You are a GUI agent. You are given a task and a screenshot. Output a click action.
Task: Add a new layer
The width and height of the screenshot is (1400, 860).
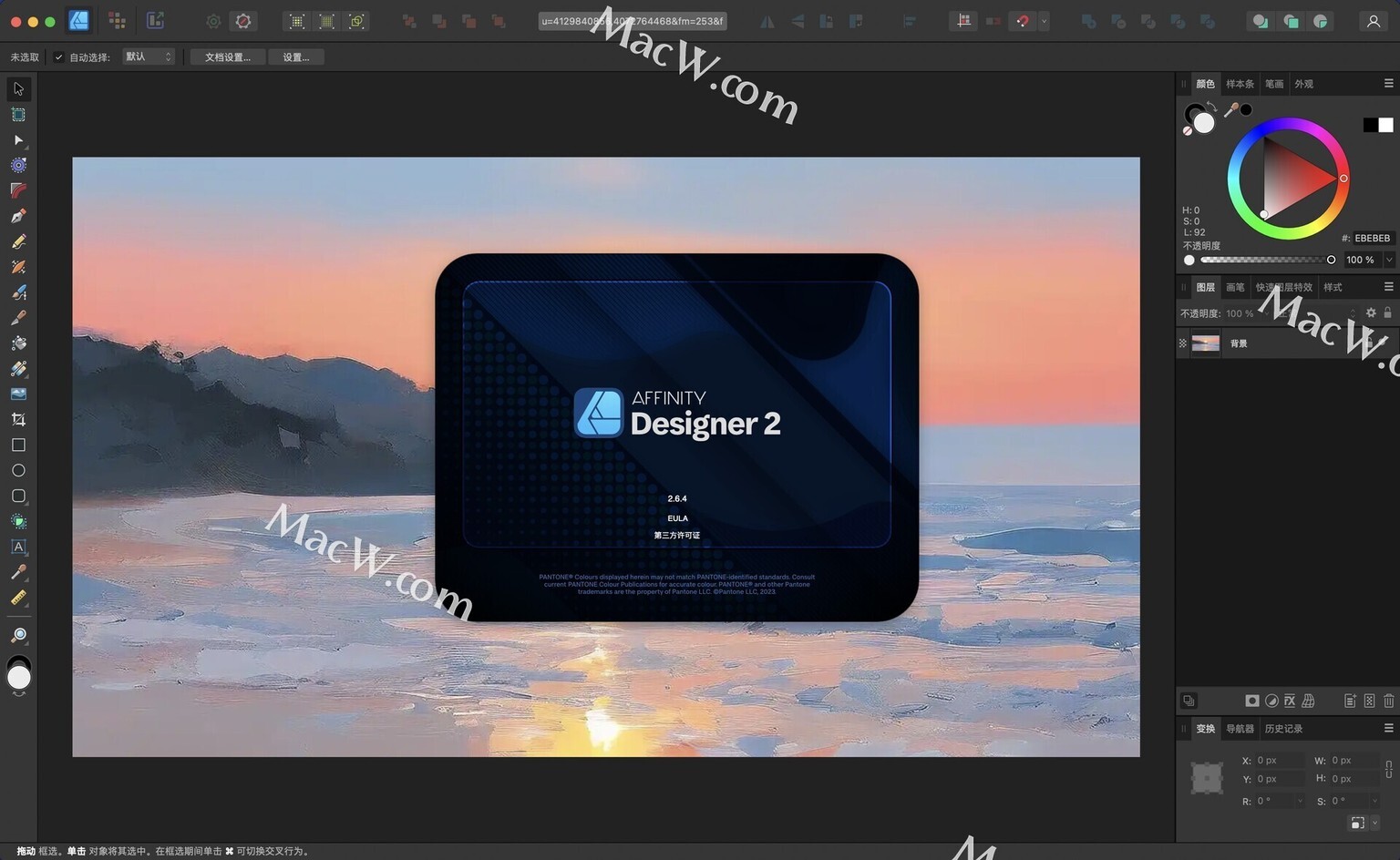pos(1350,701)
